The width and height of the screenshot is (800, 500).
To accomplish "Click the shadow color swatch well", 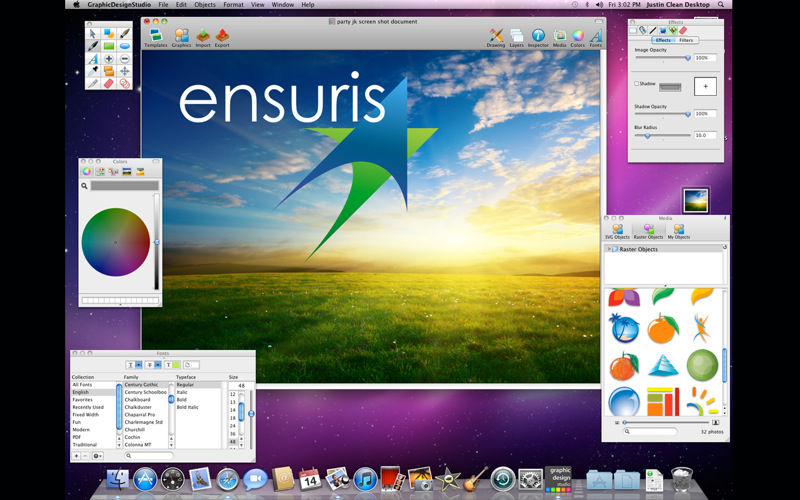I will (x=670, y=88).
